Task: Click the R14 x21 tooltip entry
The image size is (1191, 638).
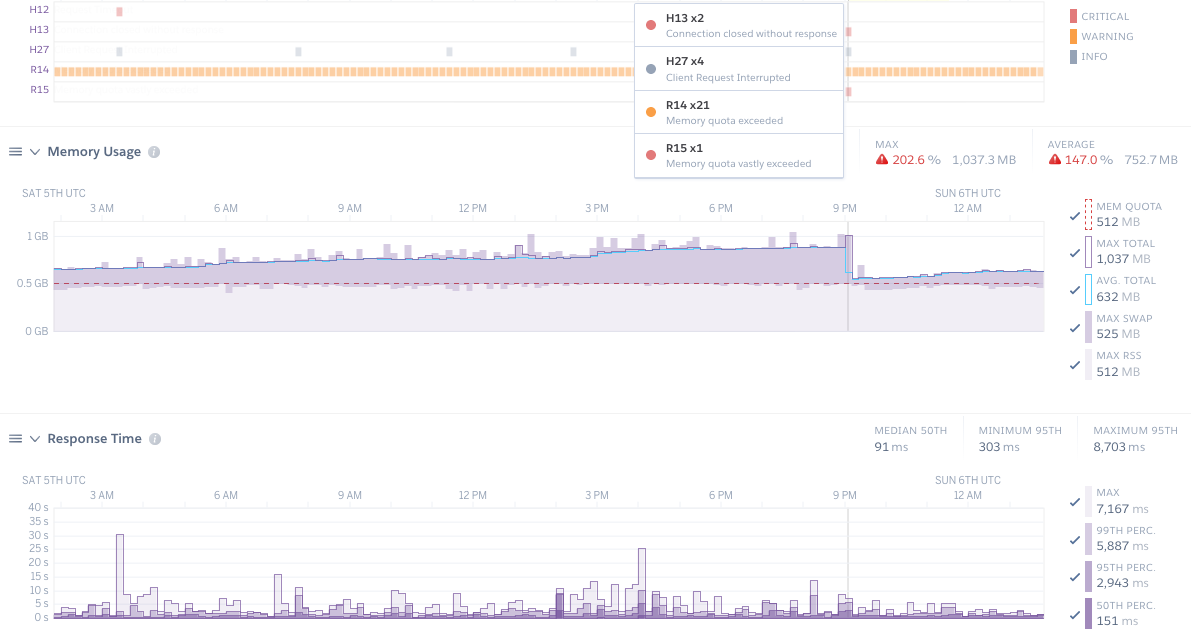Action: point(739,112)
